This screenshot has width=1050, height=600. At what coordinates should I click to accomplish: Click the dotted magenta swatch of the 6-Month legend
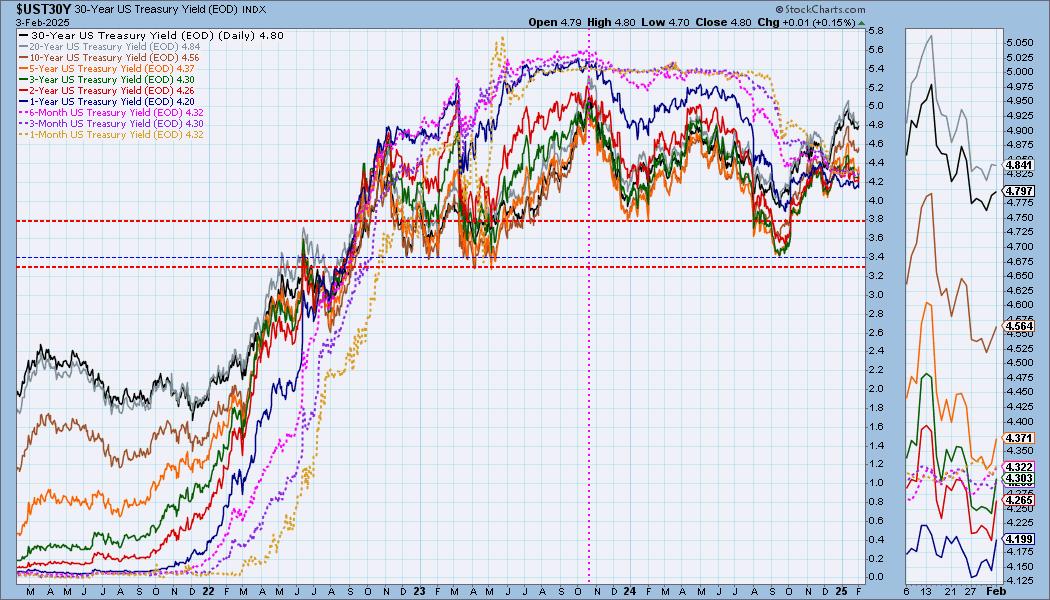(24, 112)
